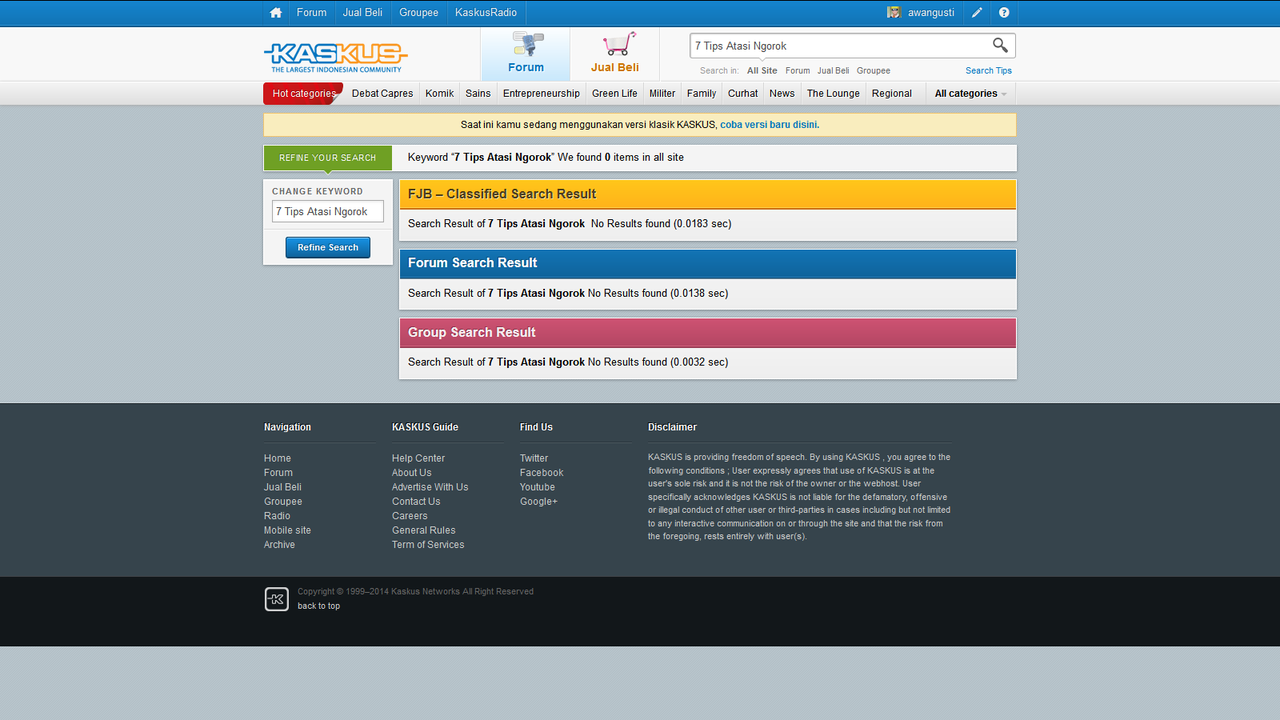Focus the Change Keyword input field
1280x720 pixels.
click(x=328, y=212)
